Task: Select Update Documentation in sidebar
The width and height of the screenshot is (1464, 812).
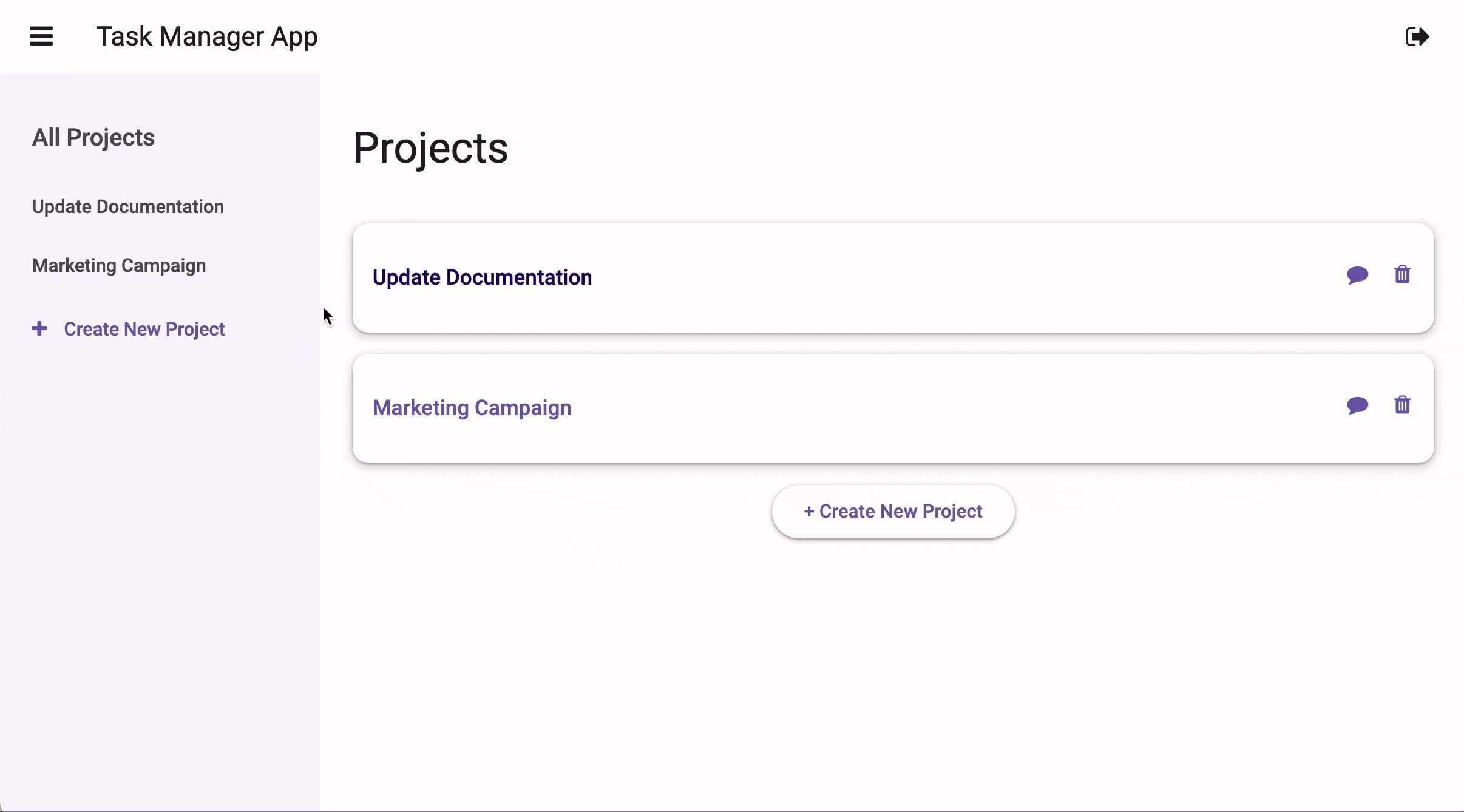Action: 128,206
